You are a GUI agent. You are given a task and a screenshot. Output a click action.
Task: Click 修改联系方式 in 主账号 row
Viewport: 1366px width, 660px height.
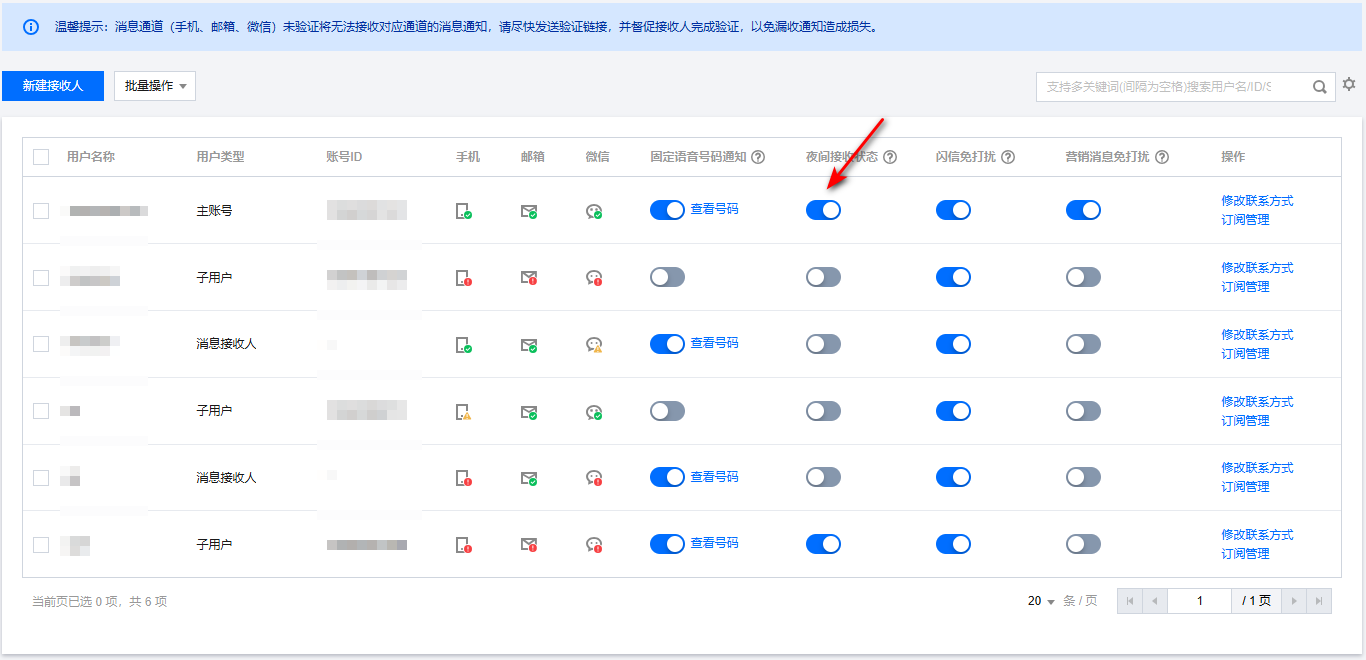(x=1257, y=201)
